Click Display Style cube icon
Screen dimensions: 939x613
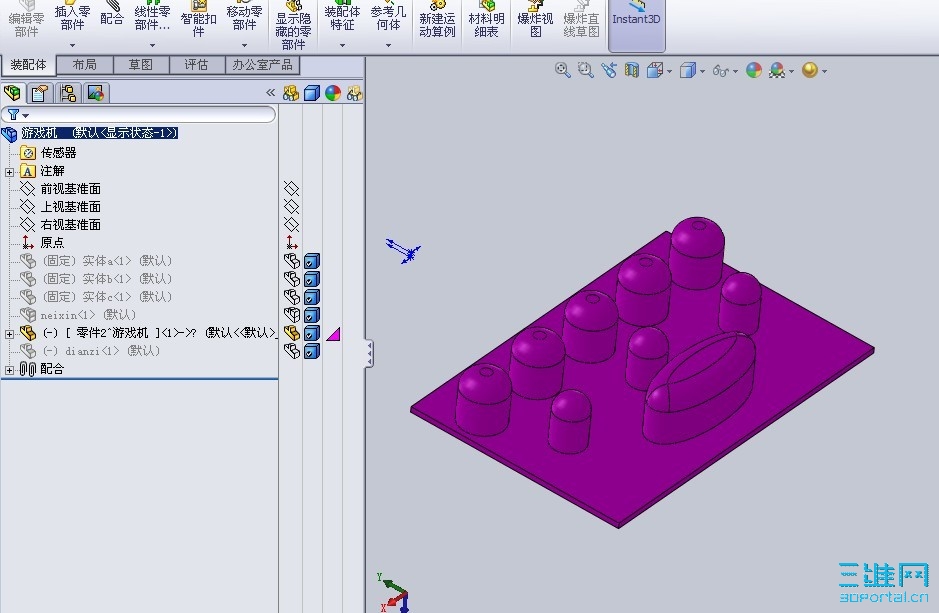coord(687,70)
